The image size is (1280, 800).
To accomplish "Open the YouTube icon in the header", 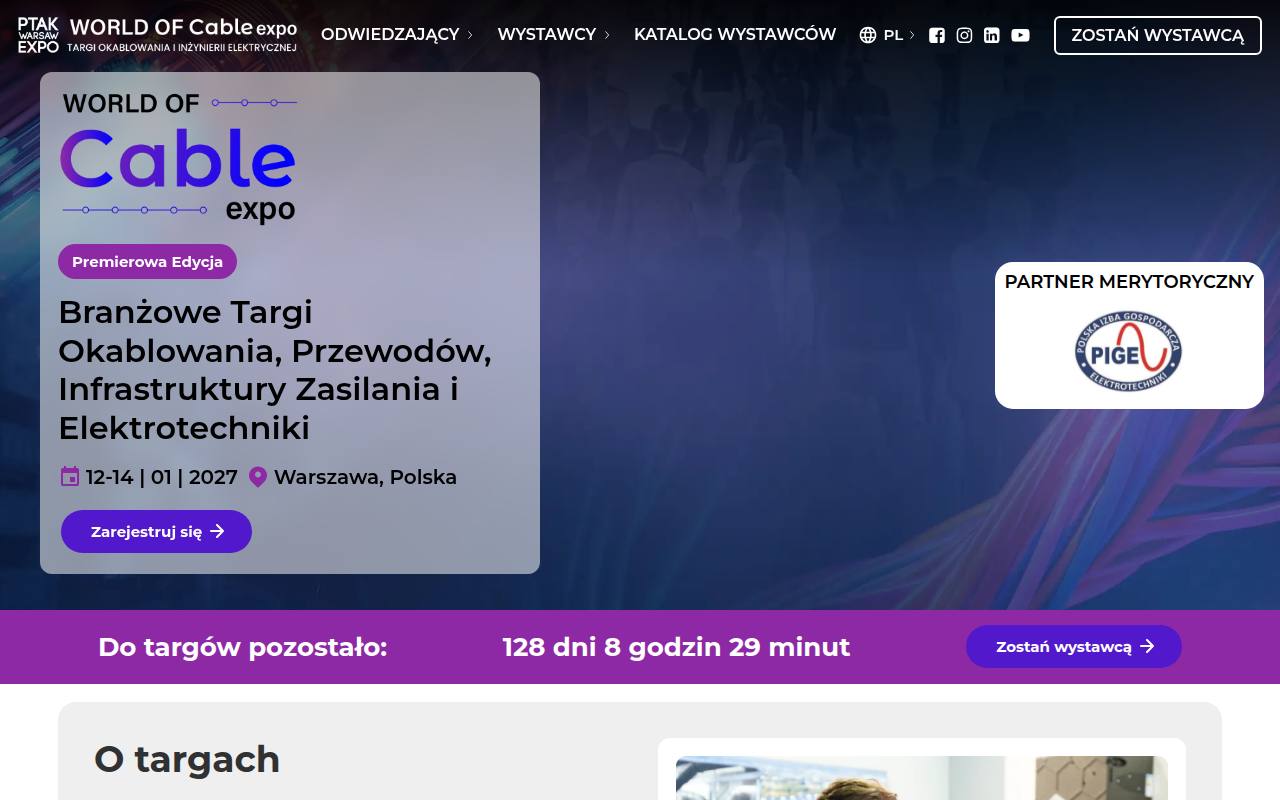I will [x=1020, y=35].
